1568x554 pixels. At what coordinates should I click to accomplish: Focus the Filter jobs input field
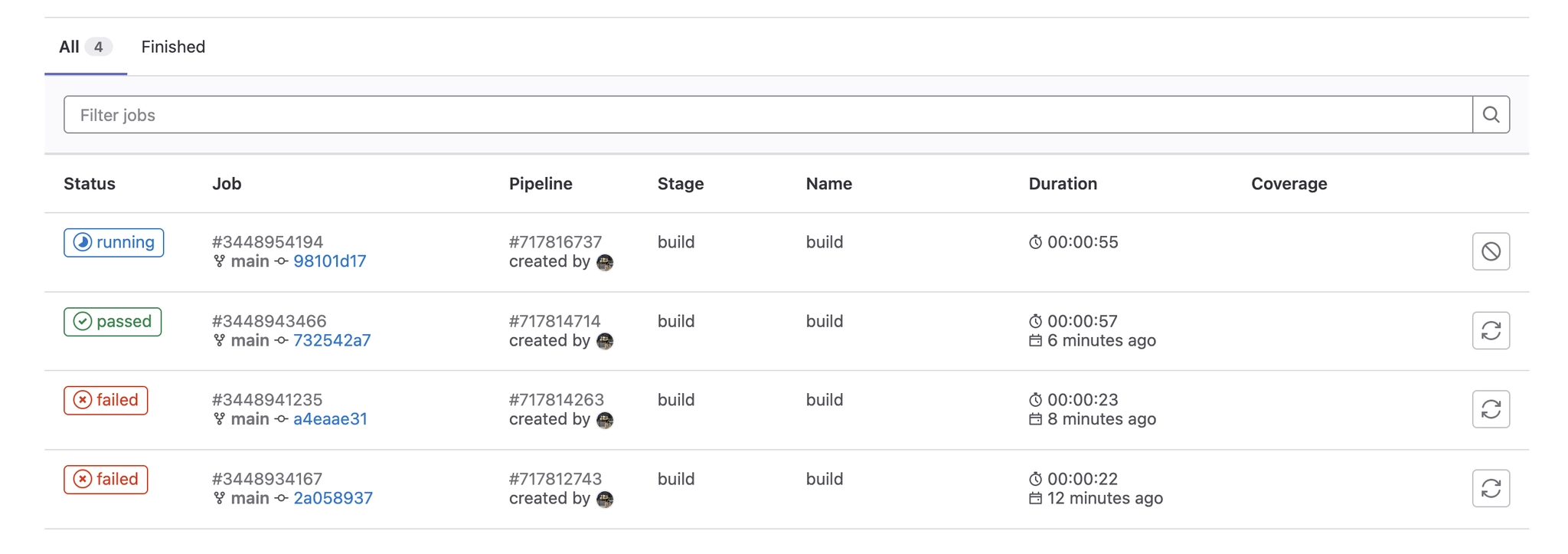point(766,115)
